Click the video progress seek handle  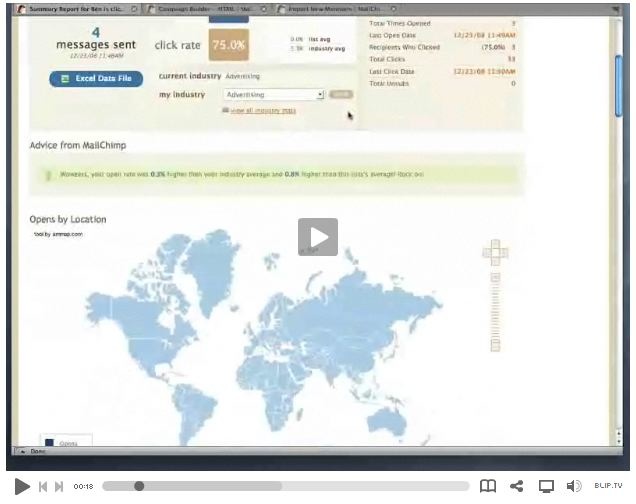[139, 486]
